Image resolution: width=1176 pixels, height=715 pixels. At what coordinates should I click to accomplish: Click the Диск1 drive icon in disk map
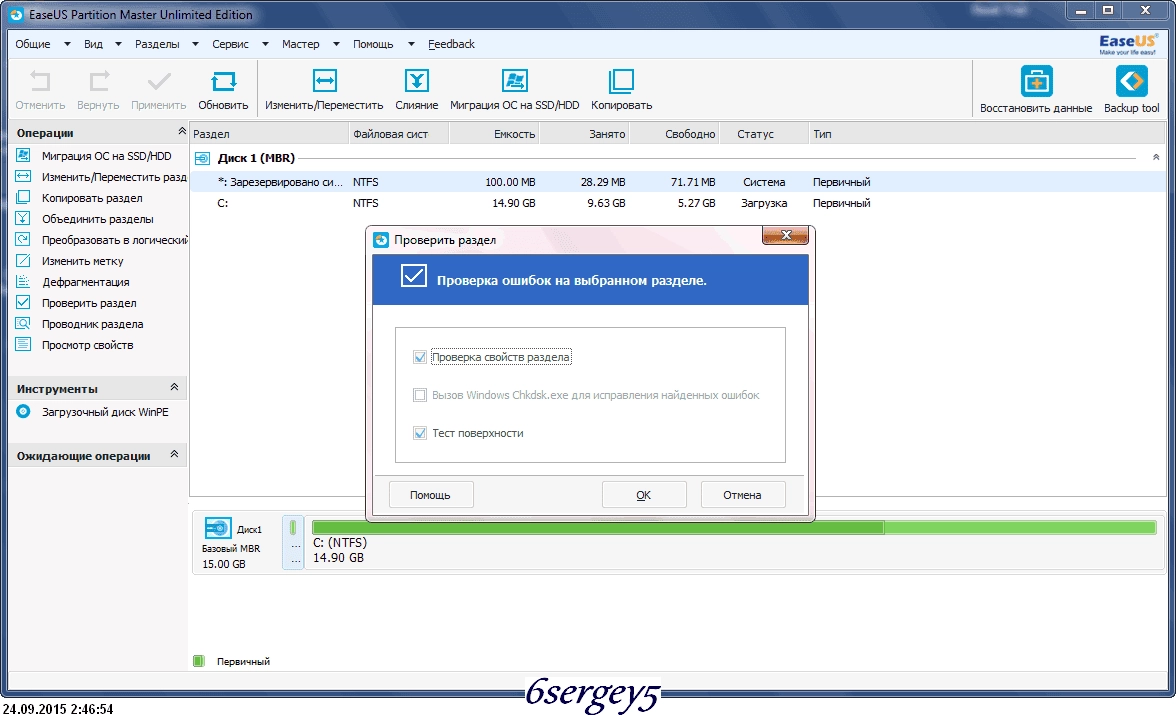(x=218, y=528)
